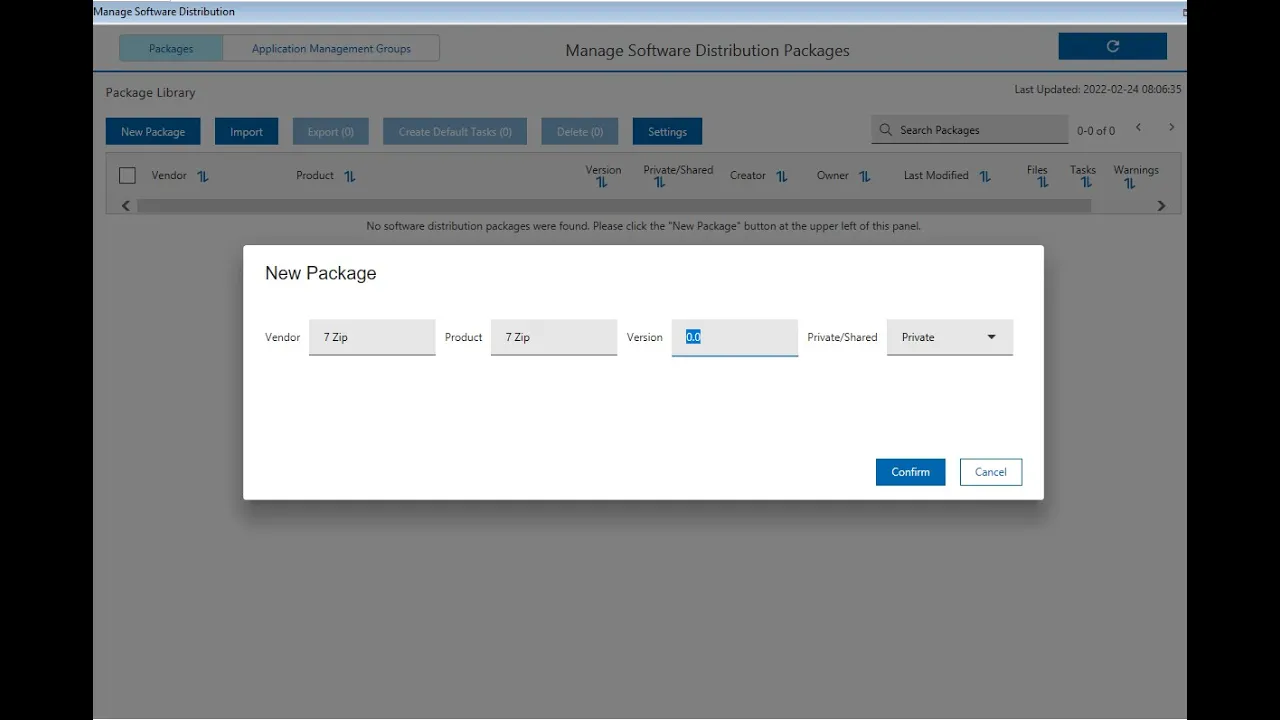Viewport: 1280px width, 720px height.
Task: Click the 'No software distribution packages' message
Action: [x=644, y=226]
